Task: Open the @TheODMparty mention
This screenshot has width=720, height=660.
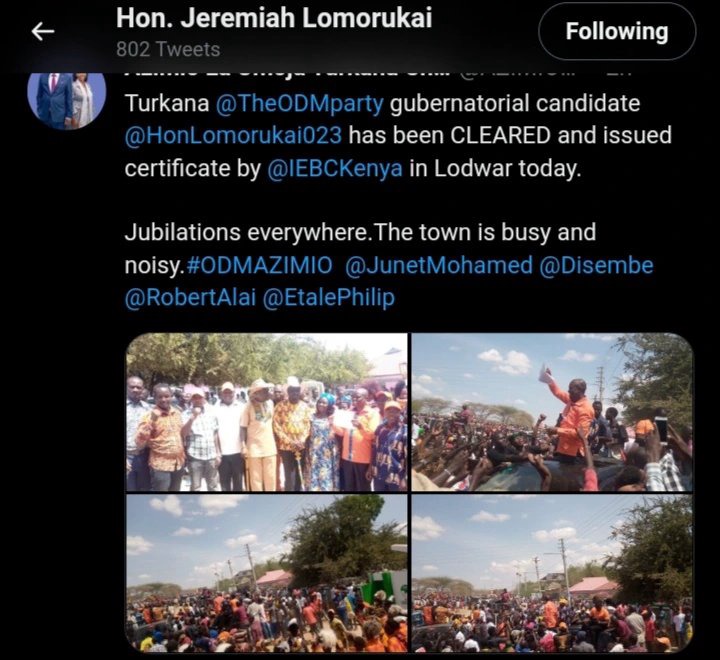Action: pyautogui.click(x=299, y=103)
